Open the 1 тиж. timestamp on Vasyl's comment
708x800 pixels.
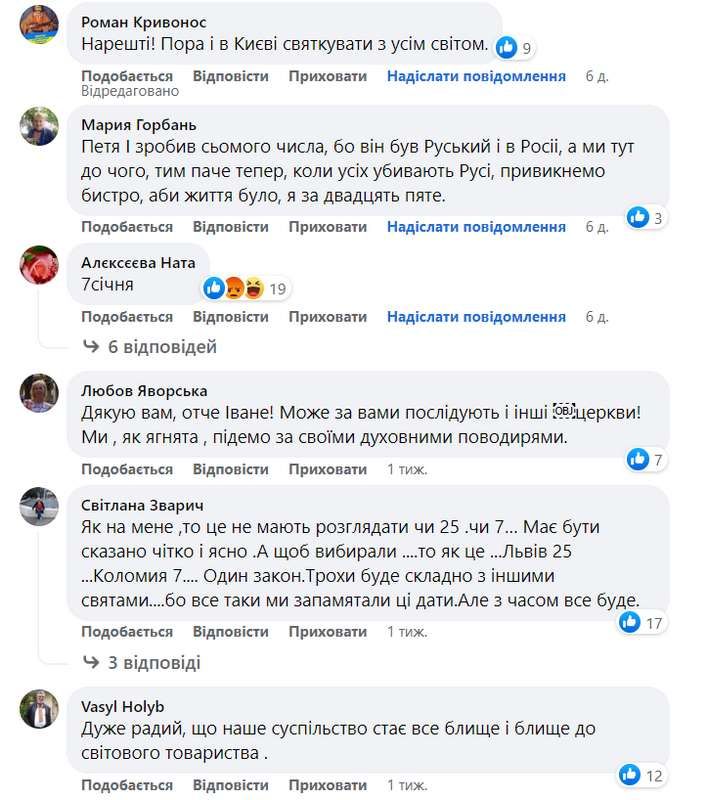(x=406, y=786)
